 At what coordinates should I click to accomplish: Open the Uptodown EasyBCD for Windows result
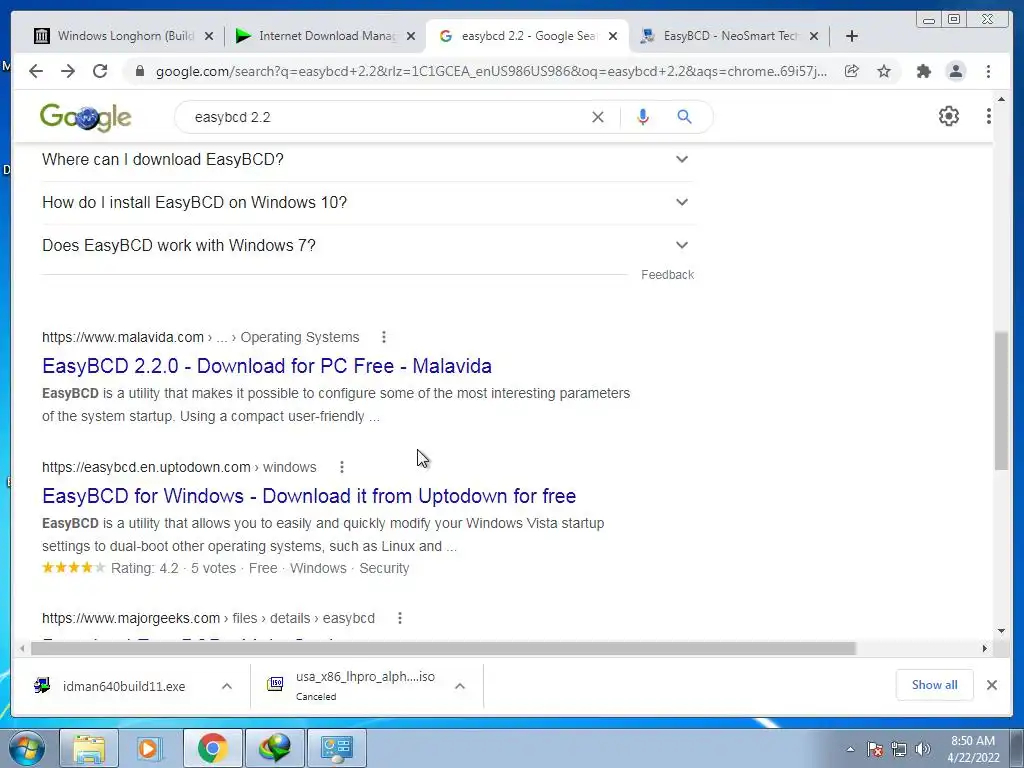tap(309, 496)
